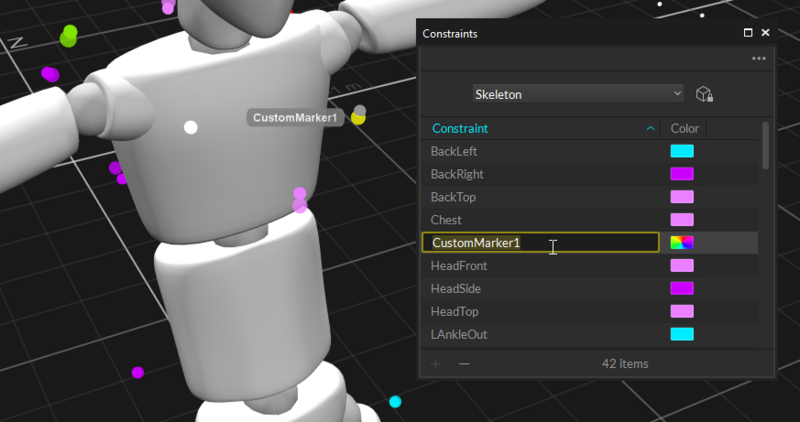Click the CustomMarker1 name edit field

(x=540, y=243)
